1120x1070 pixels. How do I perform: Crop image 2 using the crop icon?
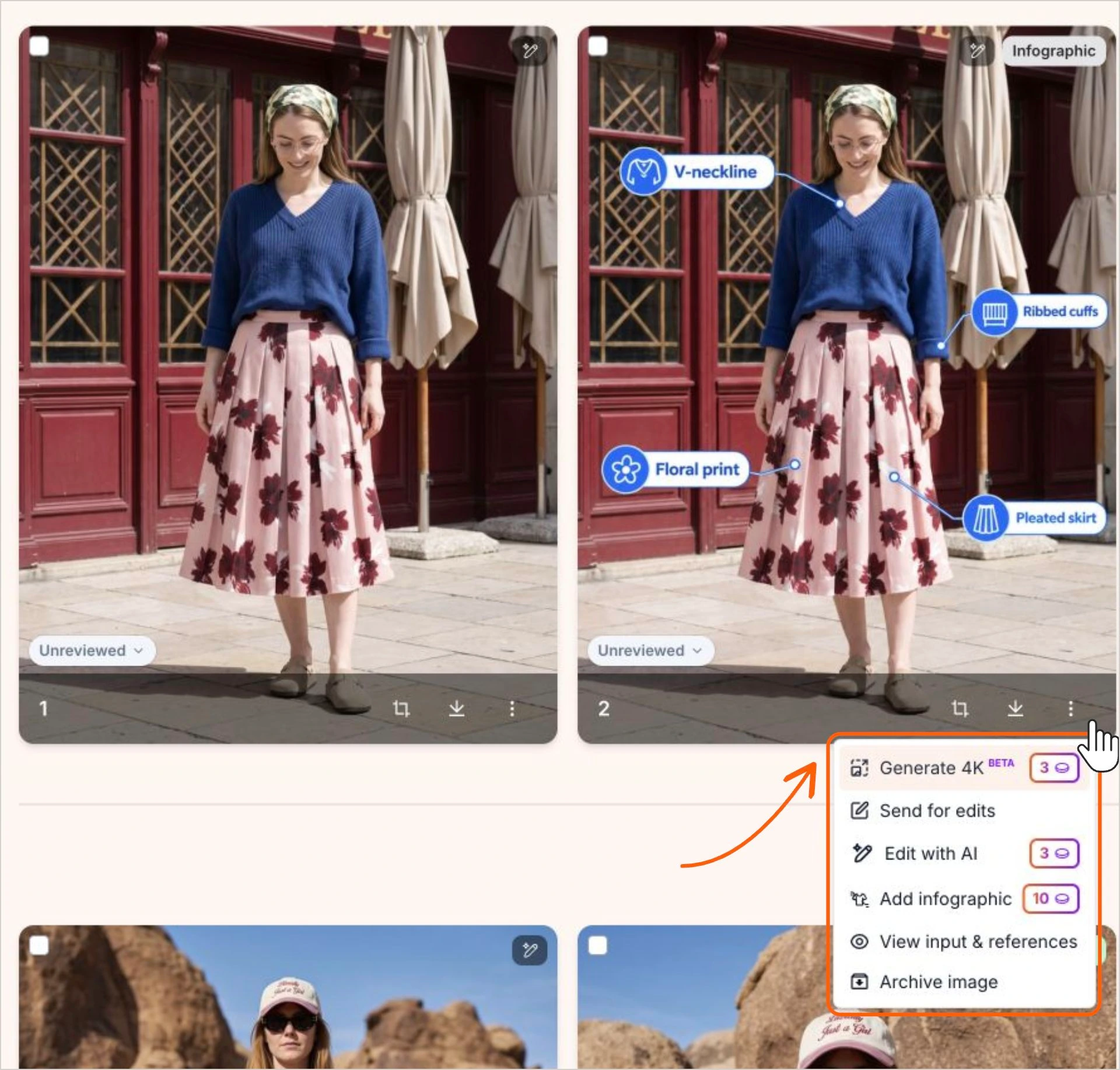[x=960, y=709]
